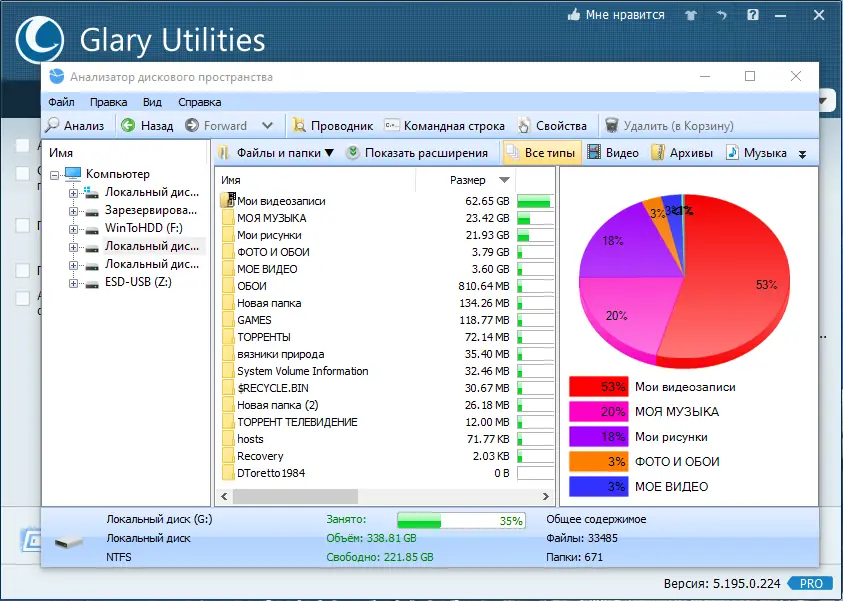This screenshot has height=601, width=843.
Task: Open the Справка menu
Action: 199,102
